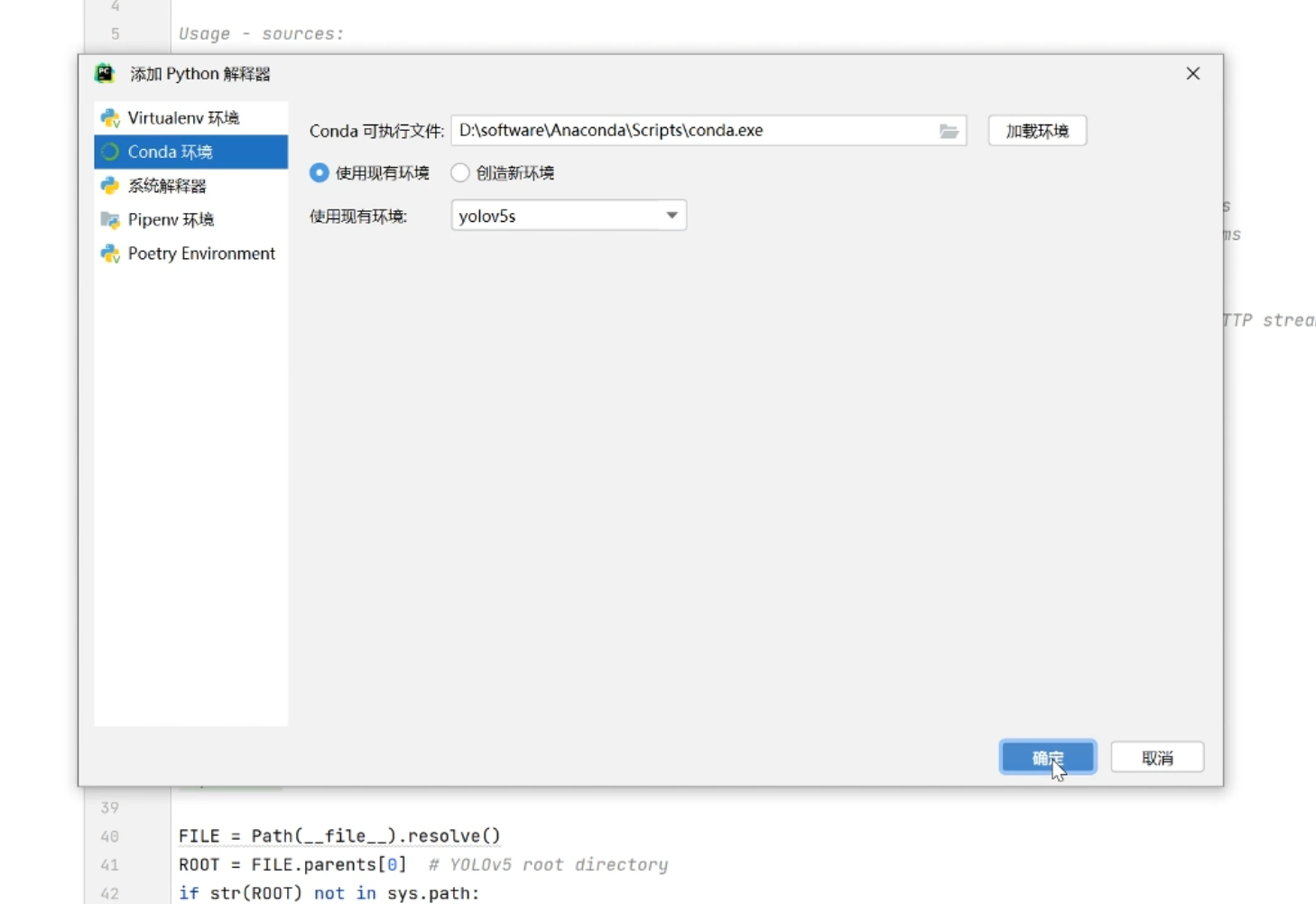Click the '使用现有环境:' label beside the dropdown
The width and height of the screenshot is (1316, 904).
tap(358, 217)
